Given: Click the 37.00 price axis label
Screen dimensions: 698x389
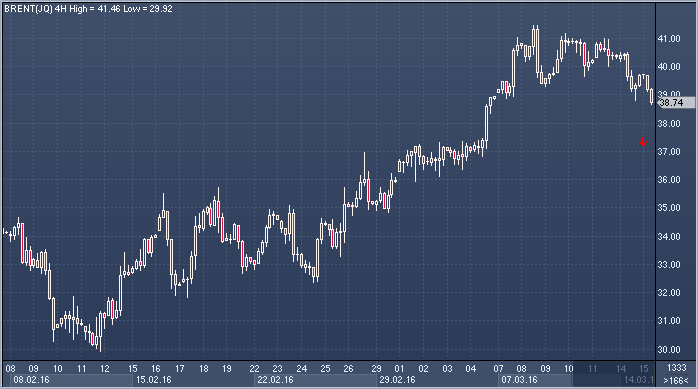Looking at the screenshot, I should [669, 152].
